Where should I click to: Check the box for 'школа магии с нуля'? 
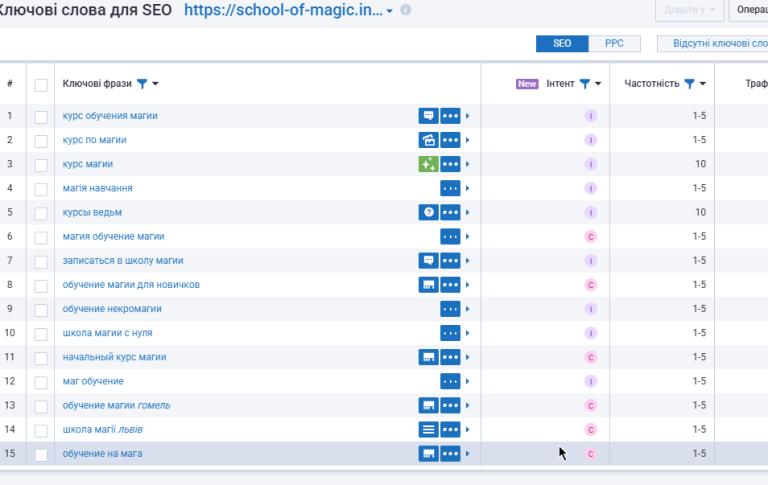41,334
